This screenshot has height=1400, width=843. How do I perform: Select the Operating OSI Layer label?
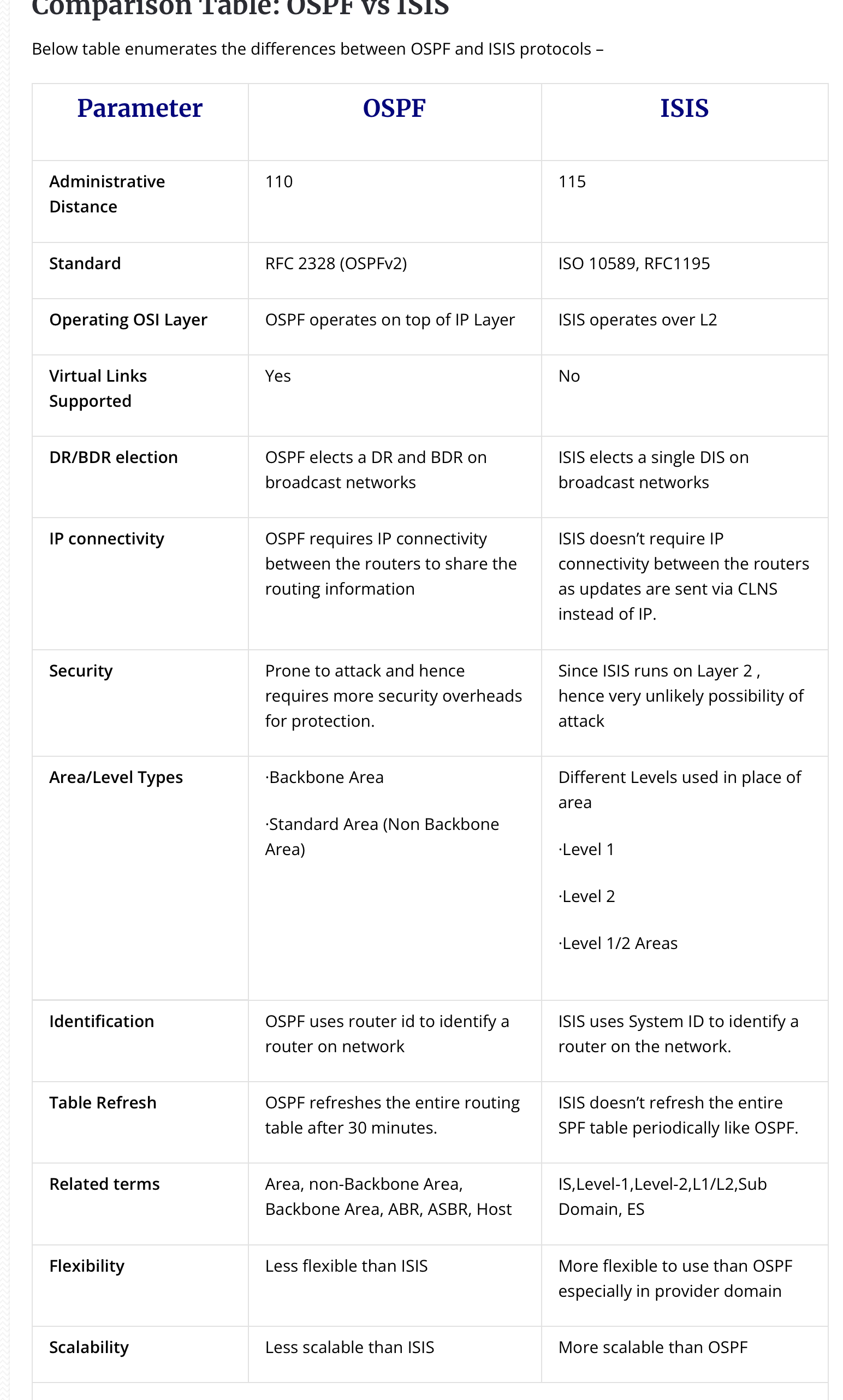[x=128, y=320]
